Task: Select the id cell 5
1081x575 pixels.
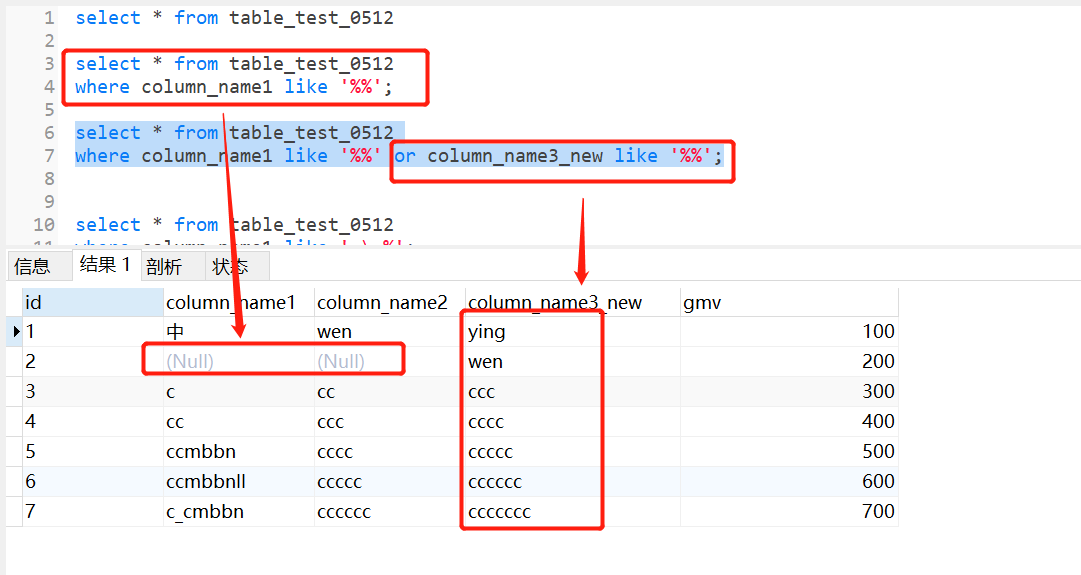Action: click(92, 452)
